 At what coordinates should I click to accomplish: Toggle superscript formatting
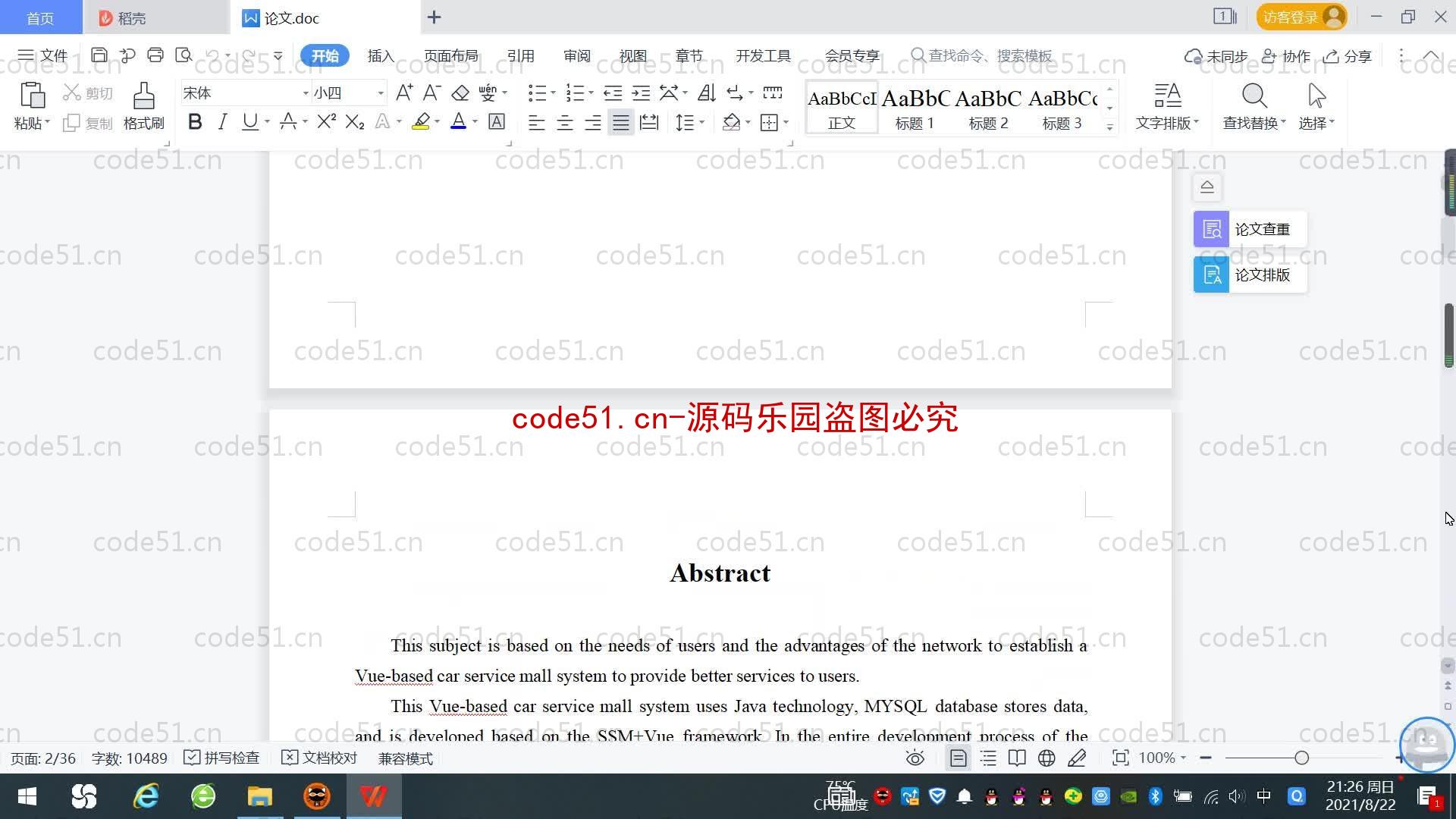pyautogui.click(x=327, y=122)
